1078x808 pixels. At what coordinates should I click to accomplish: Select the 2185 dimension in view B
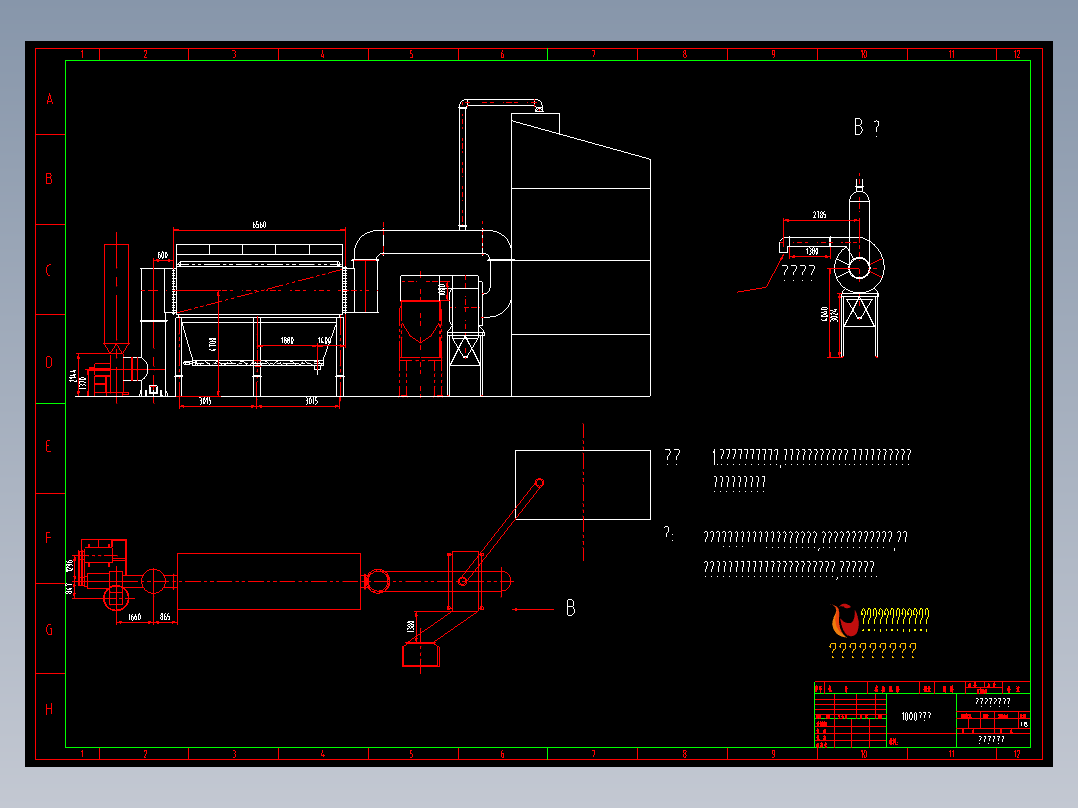(820, 215)
